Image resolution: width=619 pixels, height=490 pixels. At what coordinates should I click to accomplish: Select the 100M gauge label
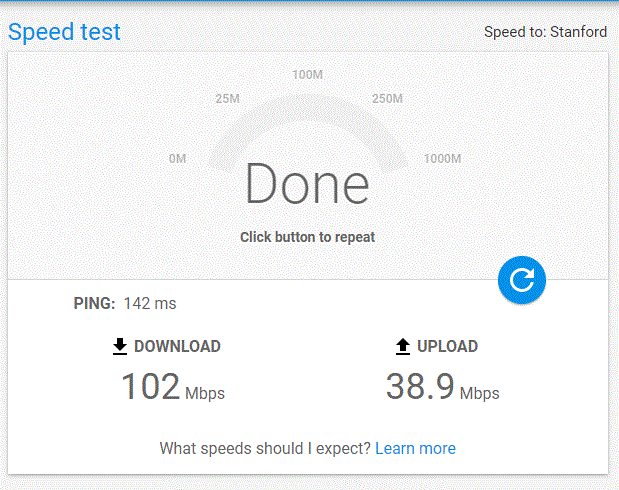(307, 75)
